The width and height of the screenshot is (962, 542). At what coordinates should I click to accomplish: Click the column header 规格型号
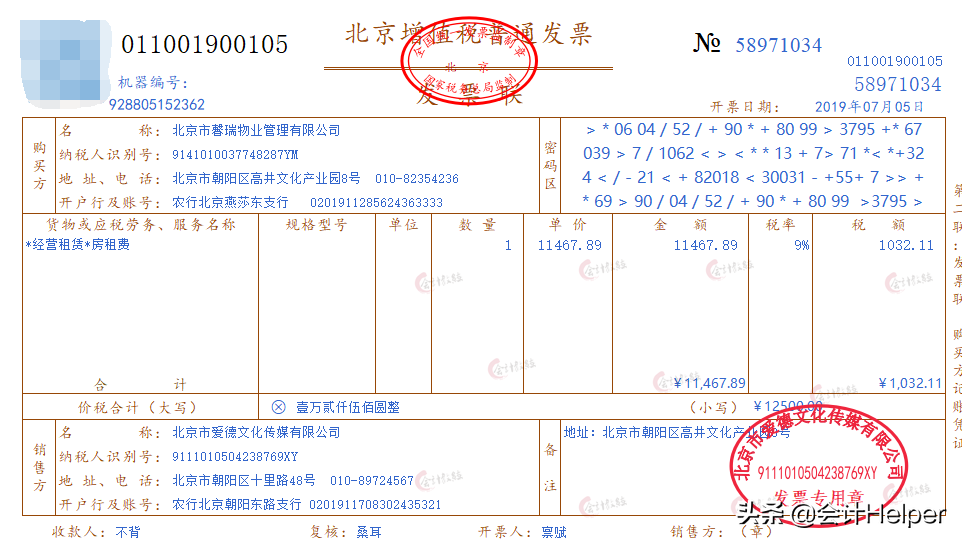point(317,225)
